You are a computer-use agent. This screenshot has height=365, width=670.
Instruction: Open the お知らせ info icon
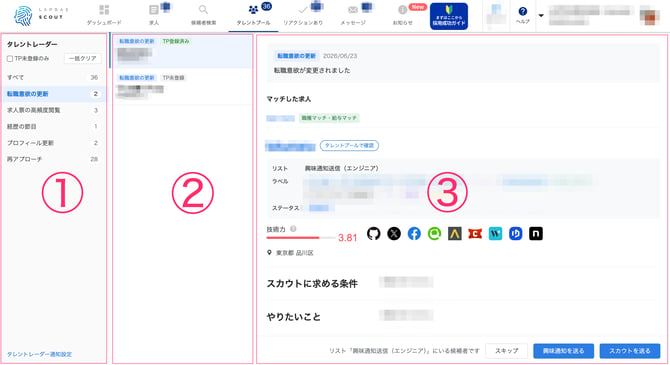(403, 9)
